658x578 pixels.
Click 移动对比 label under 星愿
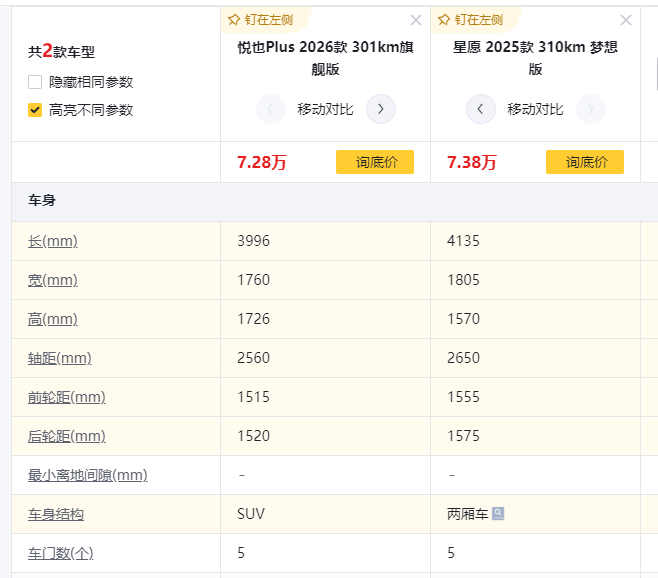[535, 109]
